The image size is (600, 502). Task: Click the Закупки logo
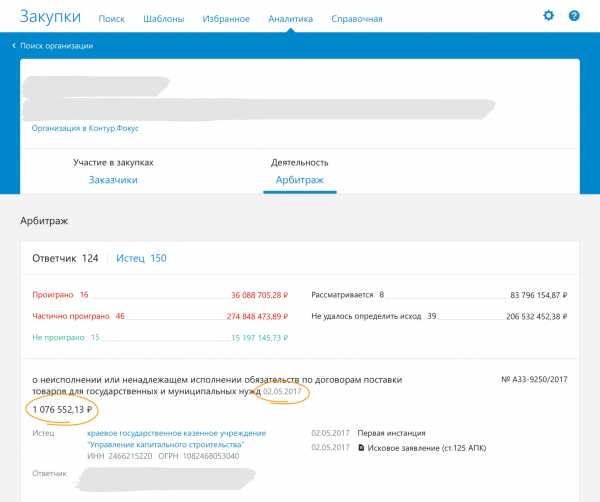[x=46, y=17]
